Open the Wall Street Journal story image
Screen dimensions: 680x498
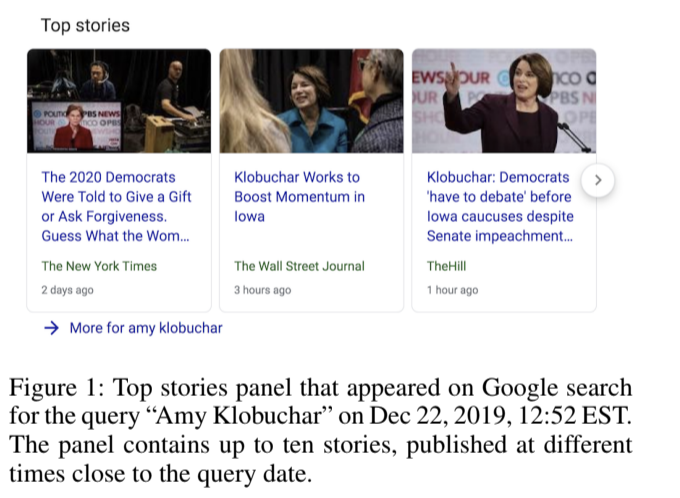click(x=311, y=101)
